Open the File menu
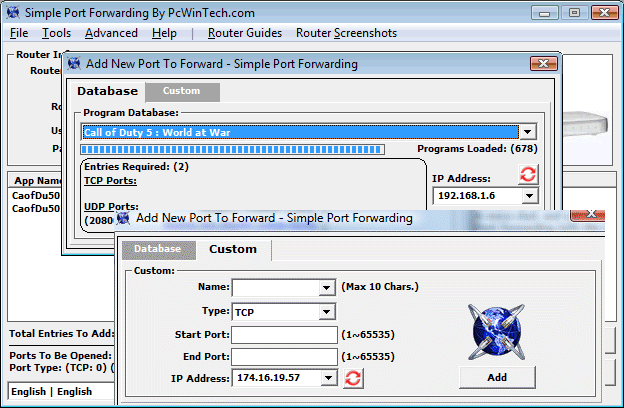 coord(19,33)
